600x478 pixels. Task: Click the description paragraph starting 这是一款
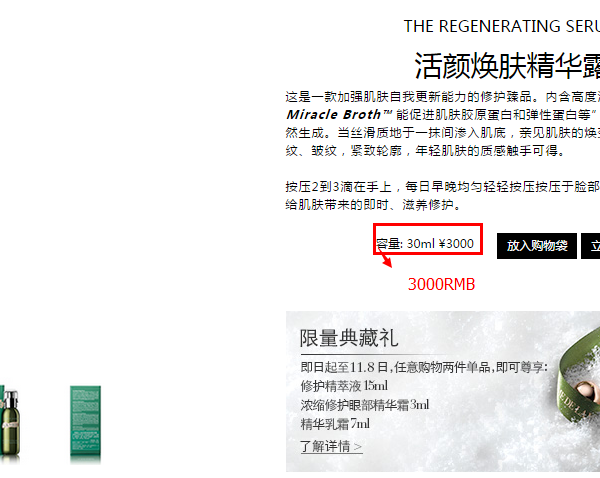pyautogui.click(x=442, y=124)
